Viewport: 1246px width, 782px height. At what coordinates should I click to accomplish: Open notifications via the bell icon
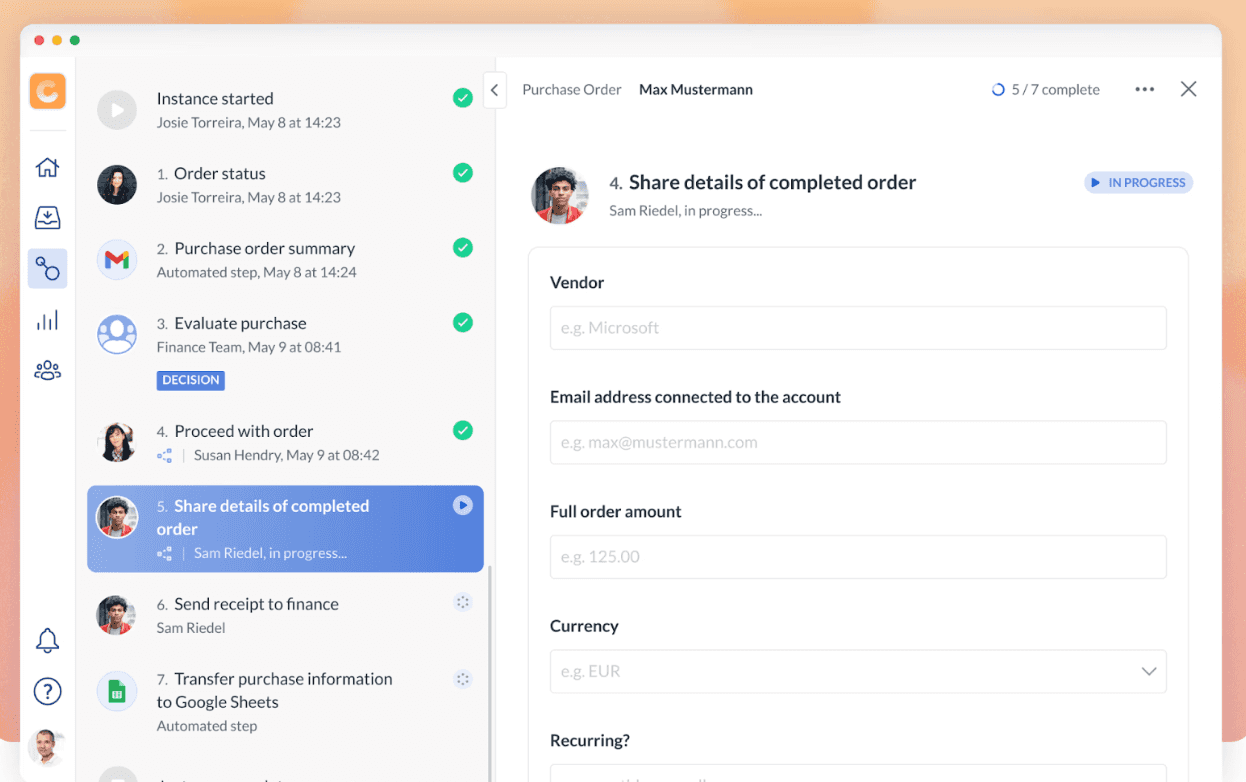47,640
